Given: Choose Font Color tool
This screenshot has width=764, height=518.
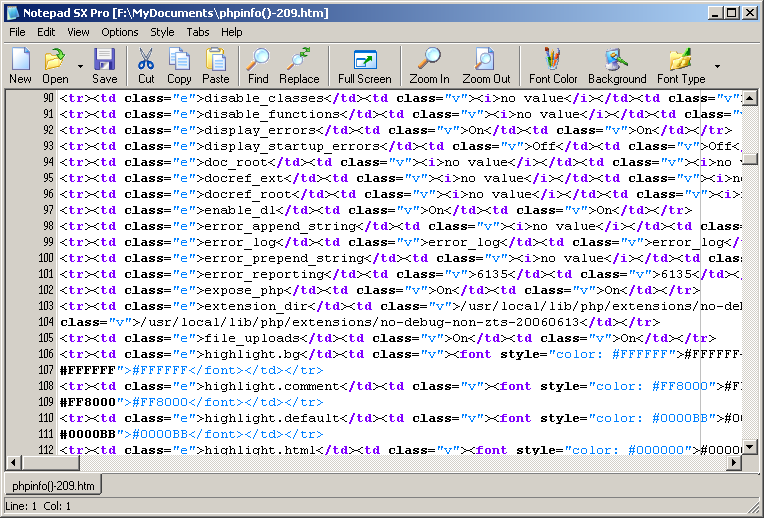Looking at the screenshot, I should point(553,66).
